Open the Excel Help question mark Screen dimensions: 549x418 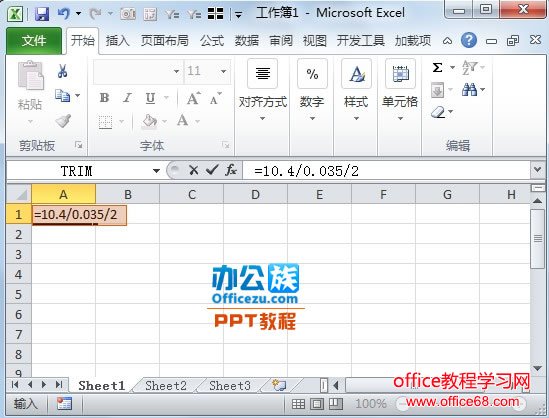468,40
